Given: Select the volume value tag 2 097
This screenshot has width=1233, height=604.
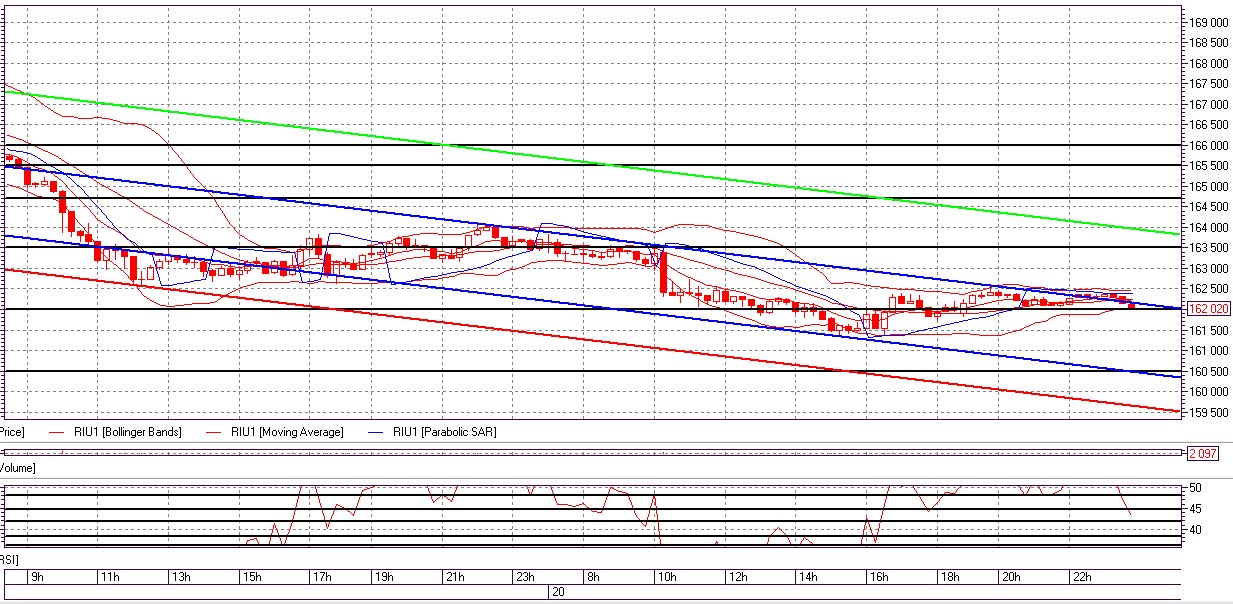Looking at the screenshot, I should [1202, 454].
